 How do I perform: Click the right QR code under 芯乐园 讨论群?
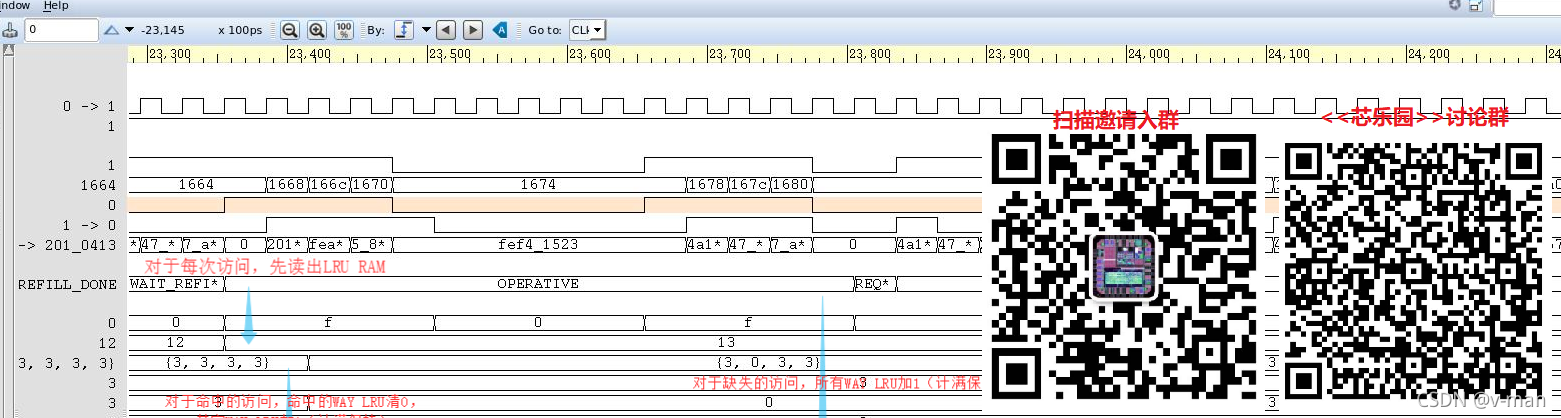(1413, 270)
